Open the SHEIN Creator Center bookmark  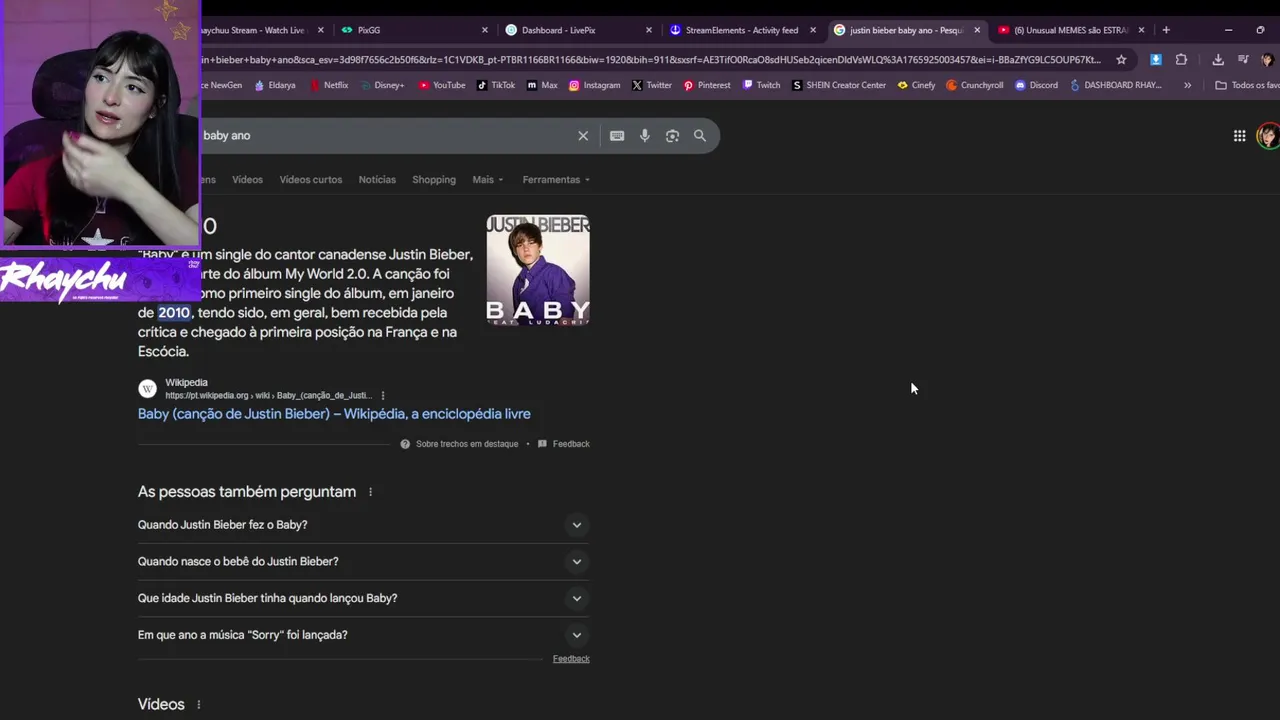tap(839, 86)
